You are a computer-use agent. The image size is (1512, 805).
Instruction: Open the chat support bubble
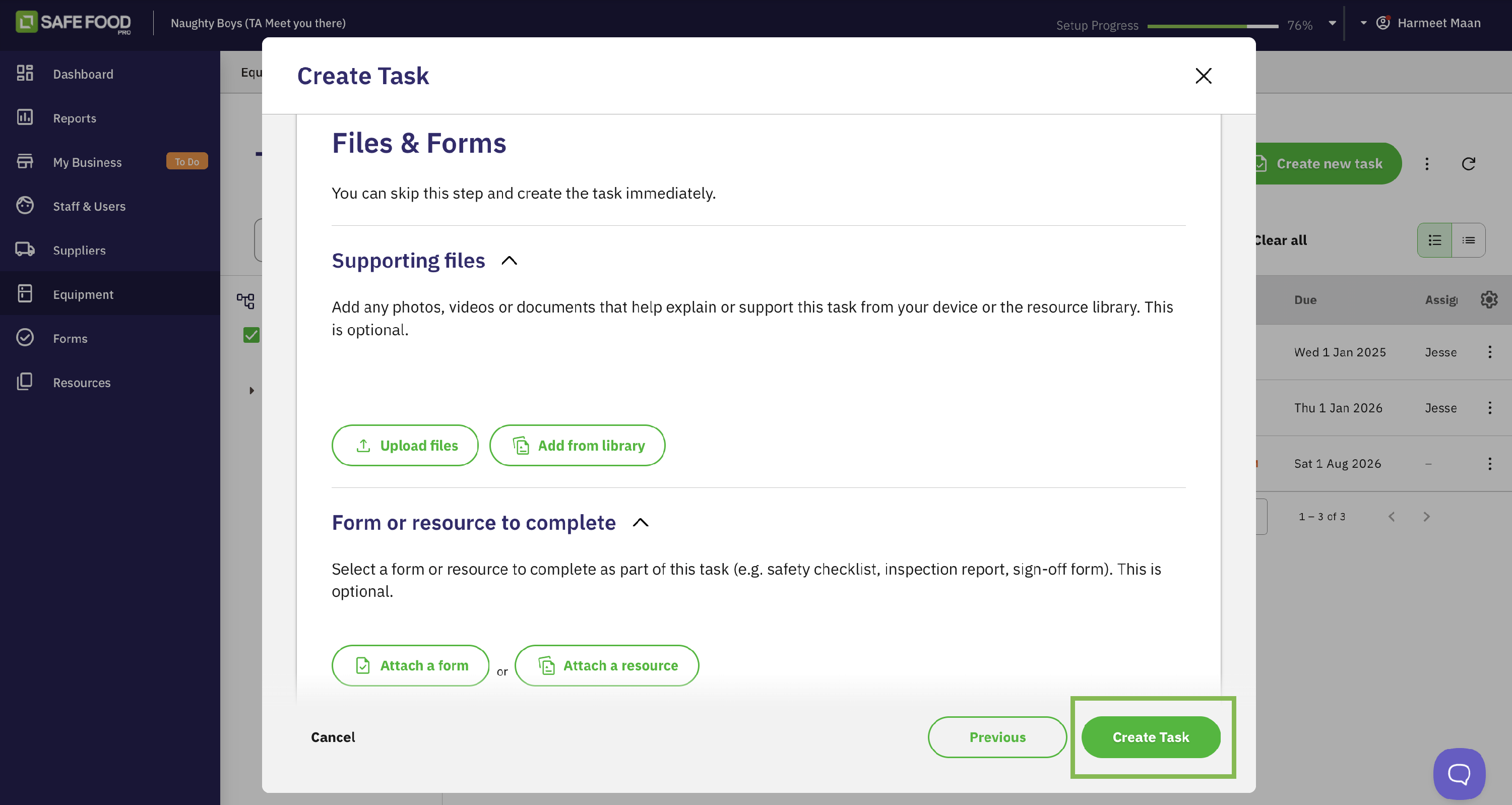coord(1459,774)
